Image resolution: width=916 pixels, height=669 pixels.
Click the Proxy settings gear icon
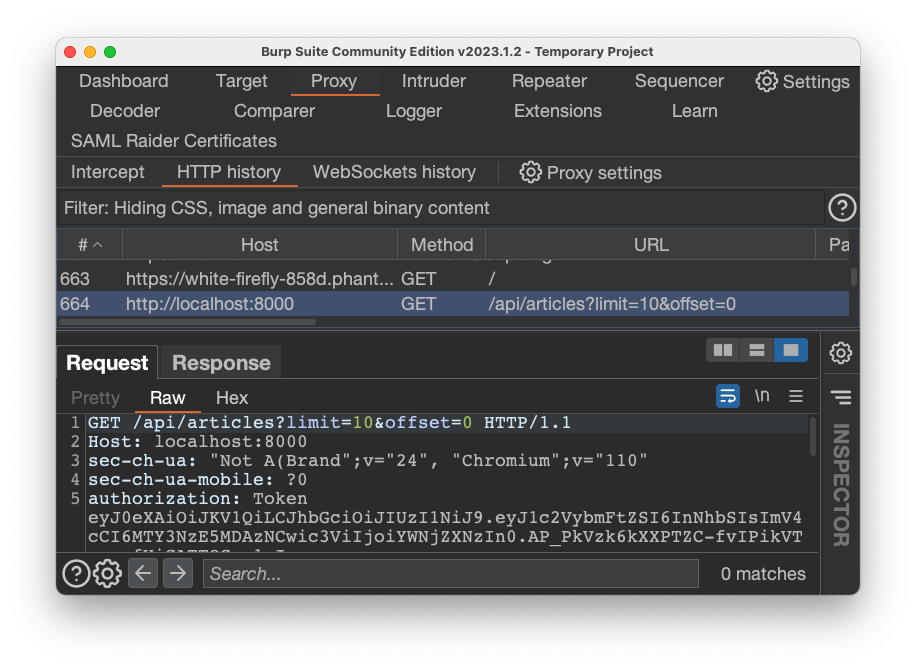530,172
